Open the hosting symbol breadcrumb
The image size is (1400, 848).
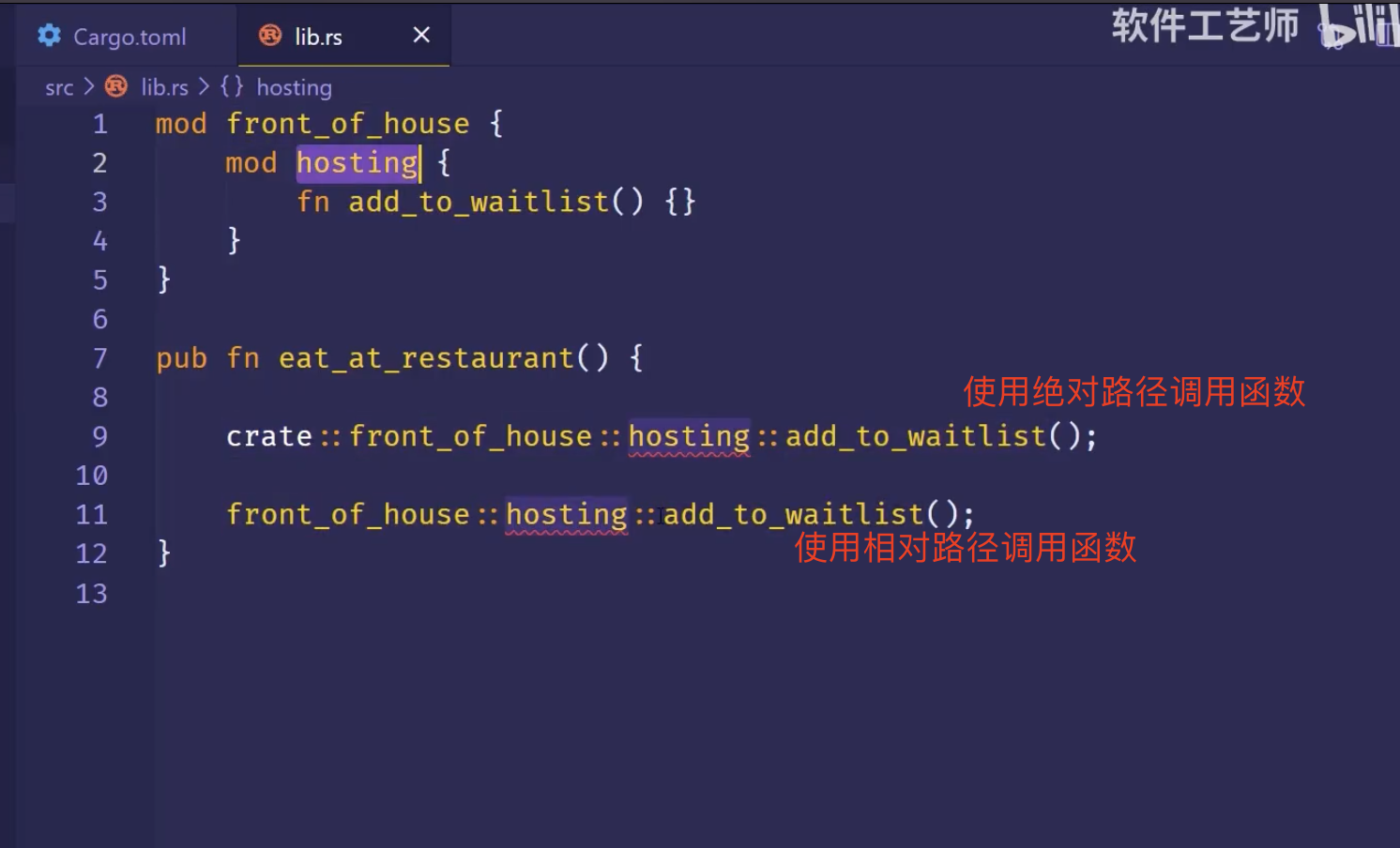point(294,88)
